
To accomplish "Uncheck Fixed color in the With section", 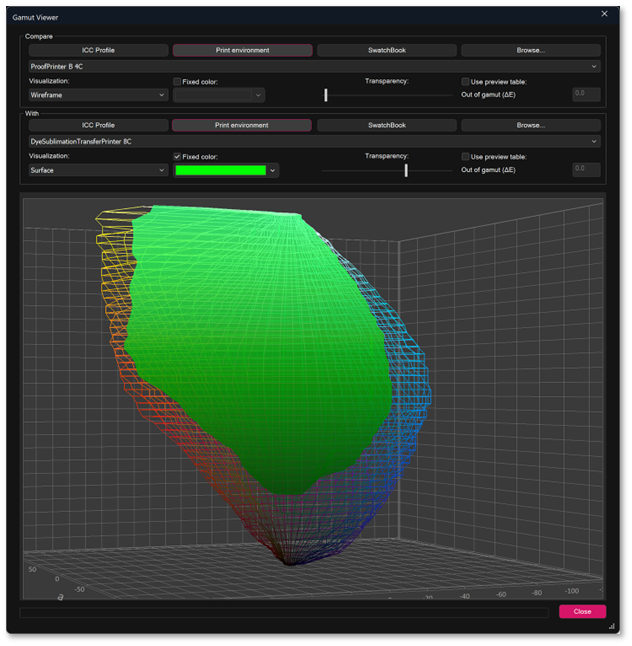I will 177,157.
